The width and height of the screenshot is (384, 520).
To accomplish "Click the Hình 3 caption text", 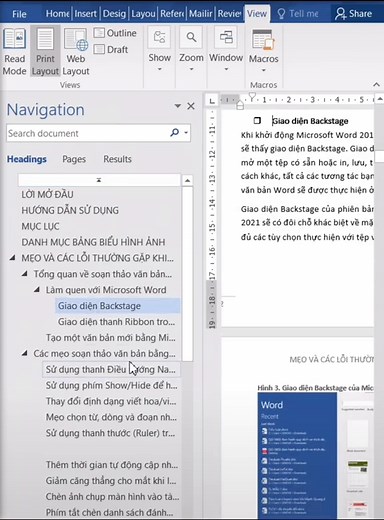I will 315,388.
